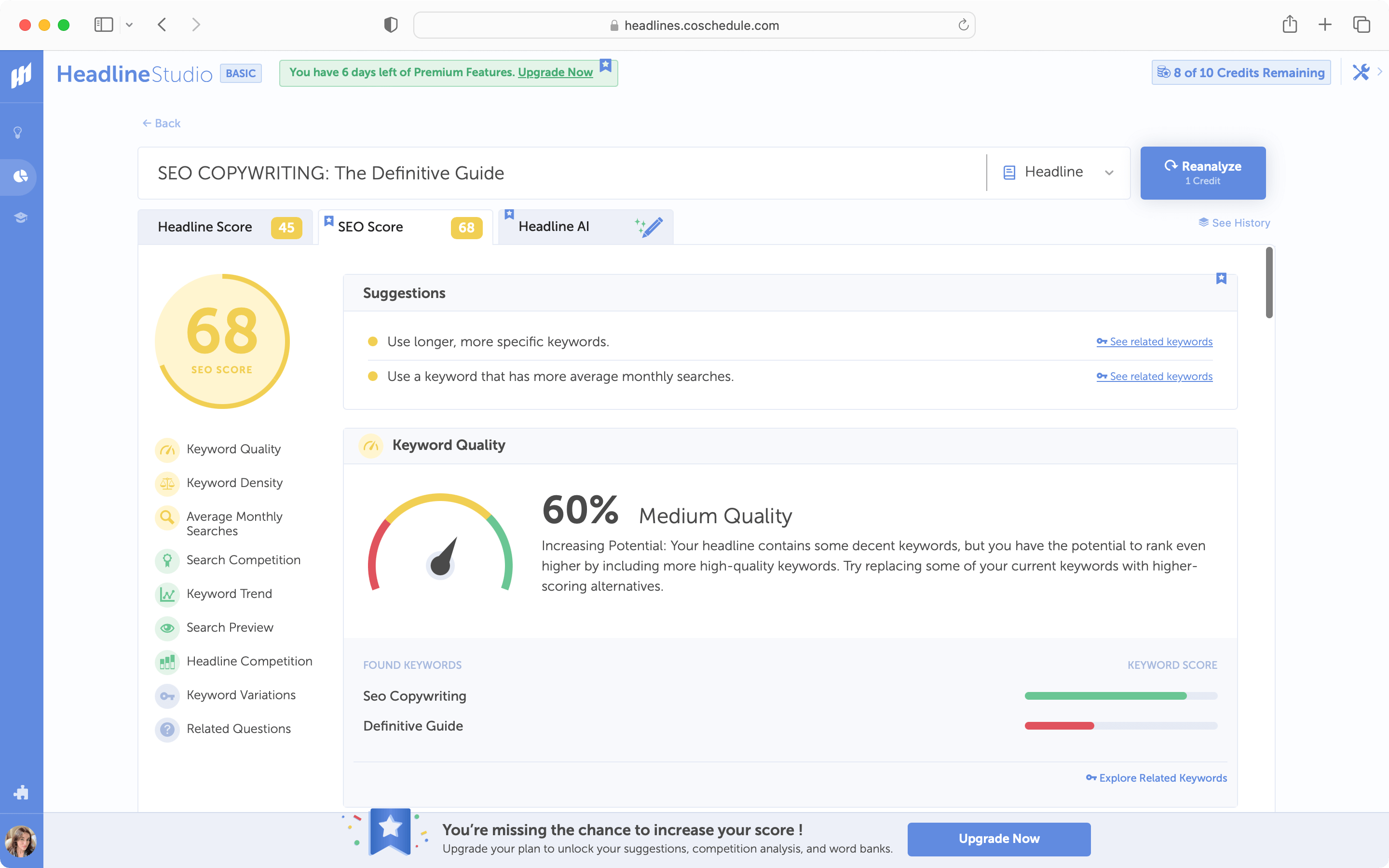Go to Search Competition section
The height and width of the screenshot is (868, 1389).
coord(228,560)
